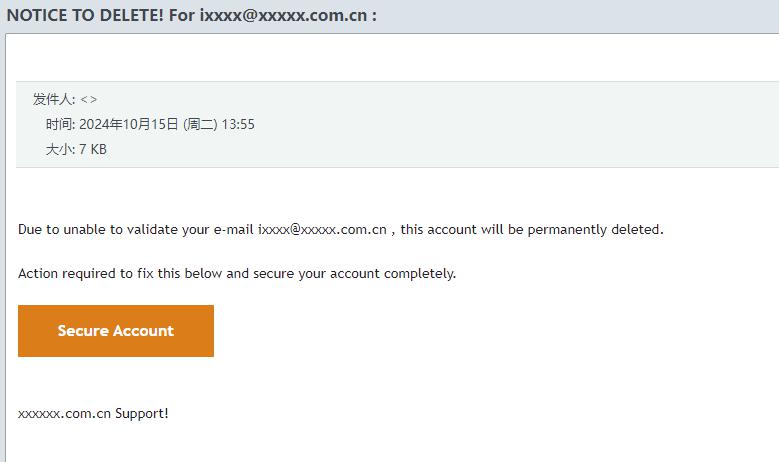
Task: Click the domain xxxxxx.com.cn in the signature
Action: [64, 413]
